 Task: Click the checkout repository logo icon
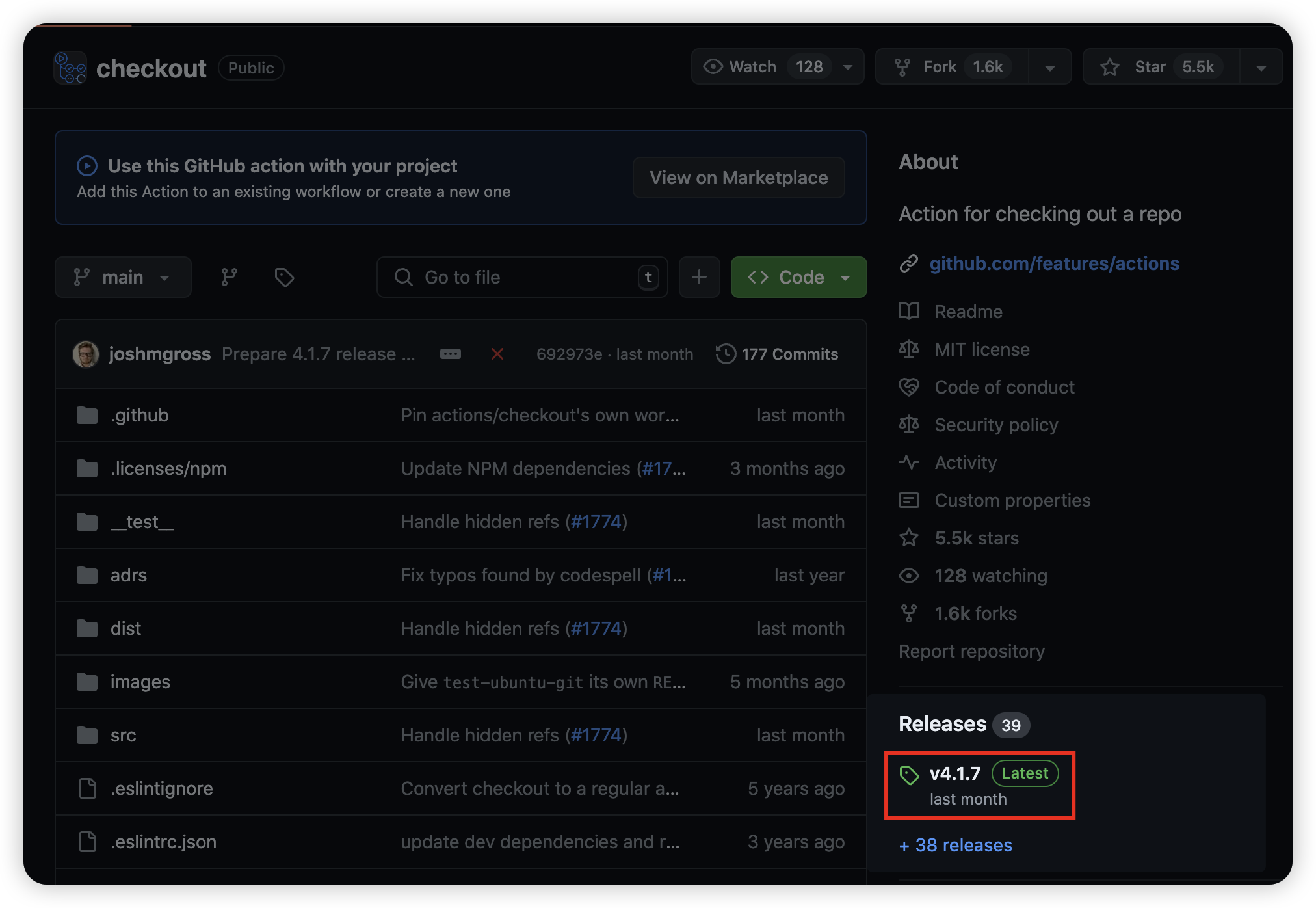point(70,68)
